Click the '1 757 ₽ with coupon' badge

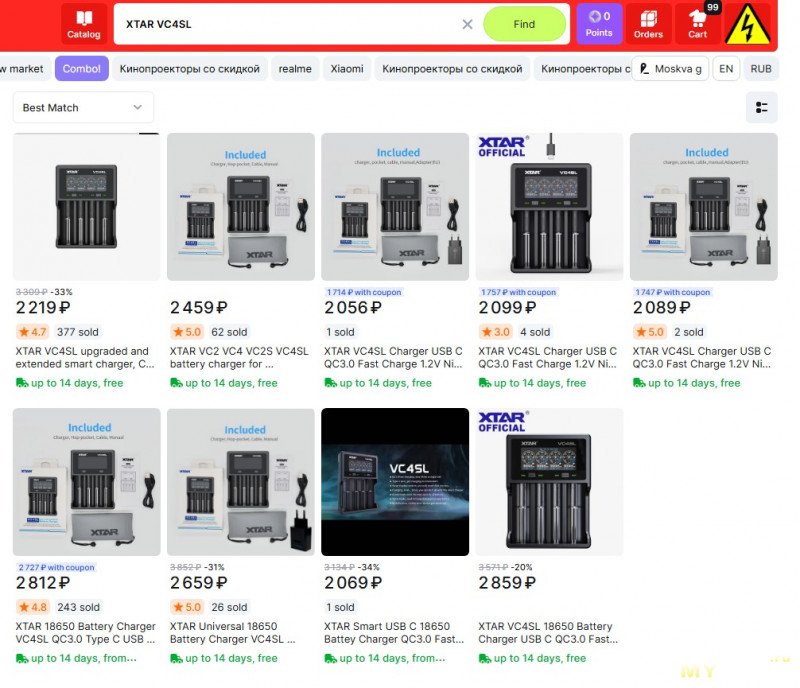[518, 292]
